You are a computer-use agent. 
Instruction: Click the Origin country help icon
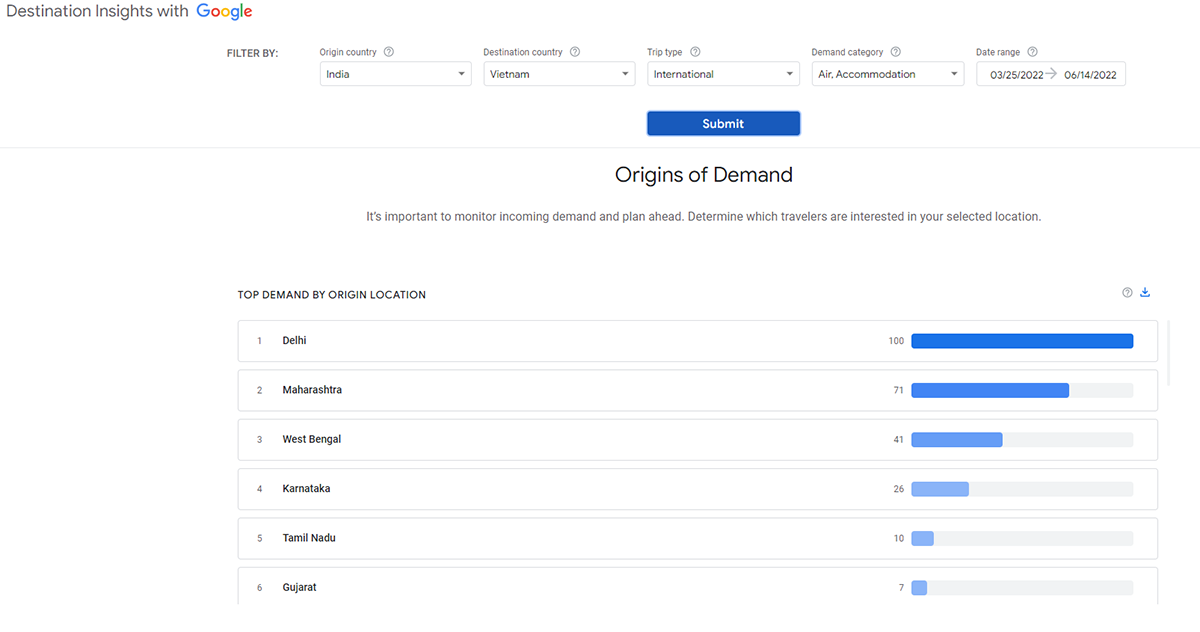[389, 52]
